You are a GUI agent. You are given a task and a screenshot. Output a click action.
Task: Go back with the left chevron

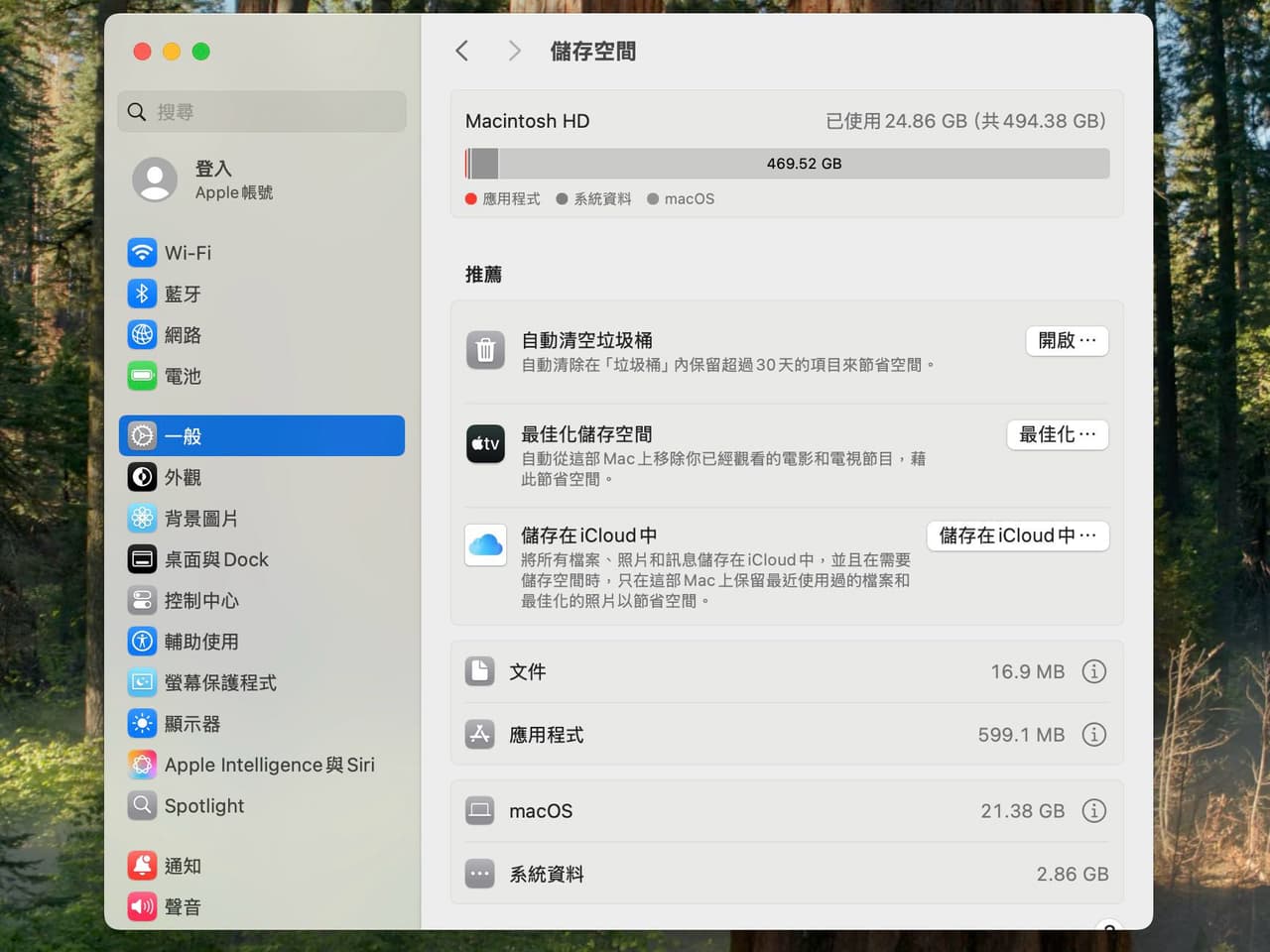tap(462, 51)
